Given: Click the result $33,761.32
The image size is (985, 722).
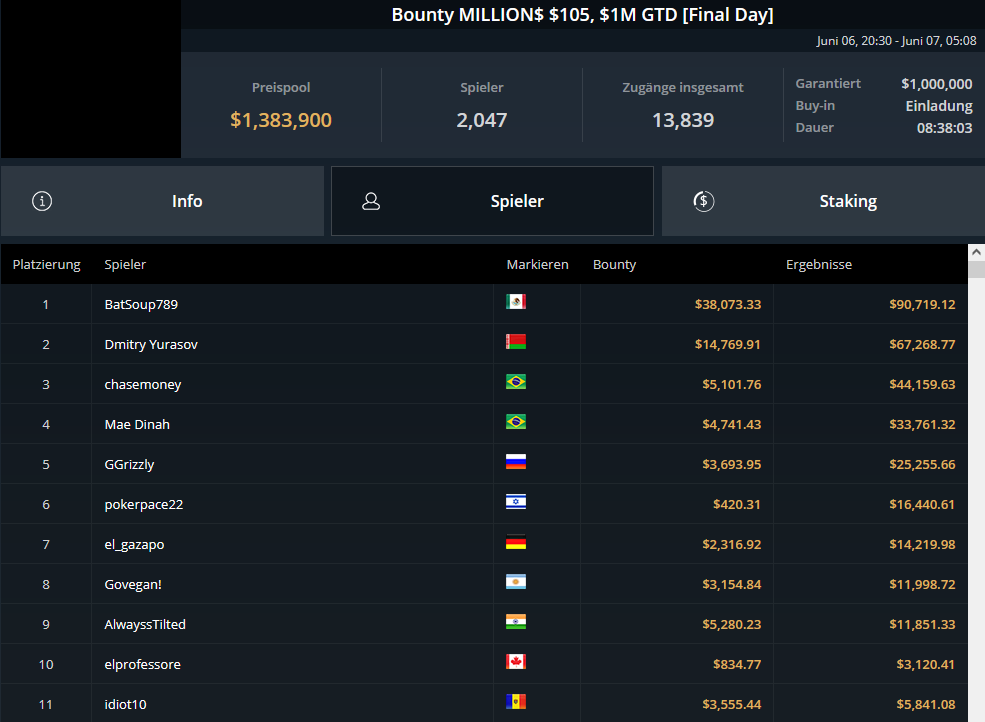Looking at the screenshot, I should [x=922, y=424].
